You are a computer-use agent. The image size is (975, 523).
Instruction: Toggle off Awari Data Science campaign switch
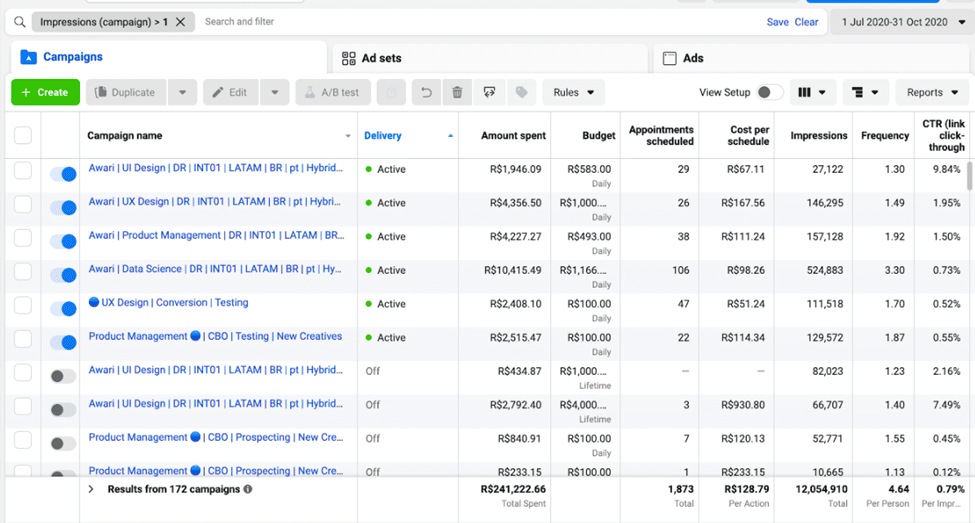pos(63,275)
